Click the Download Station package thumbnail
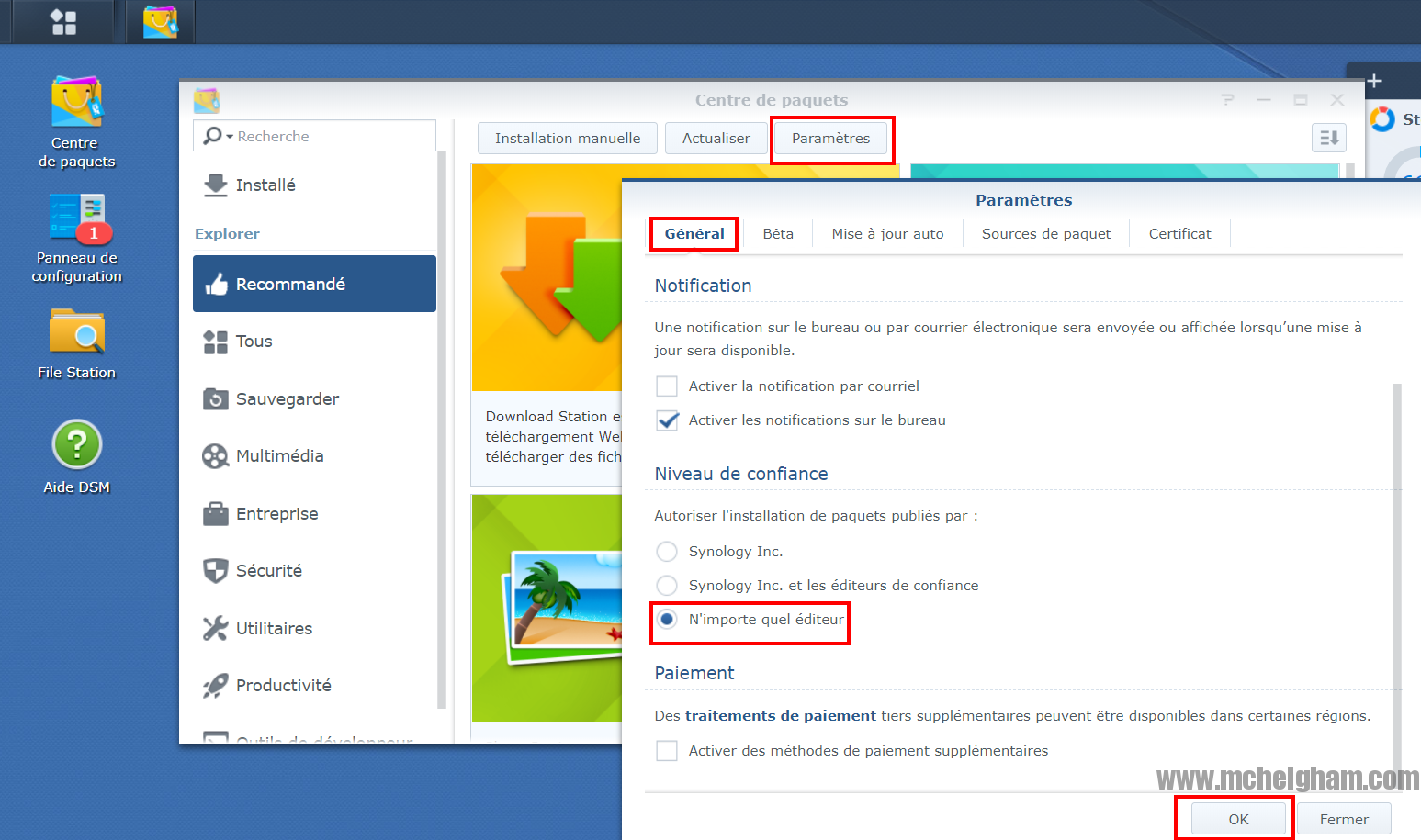The width and height of the screenshot is (1421, 840). [x=547, y=277]
